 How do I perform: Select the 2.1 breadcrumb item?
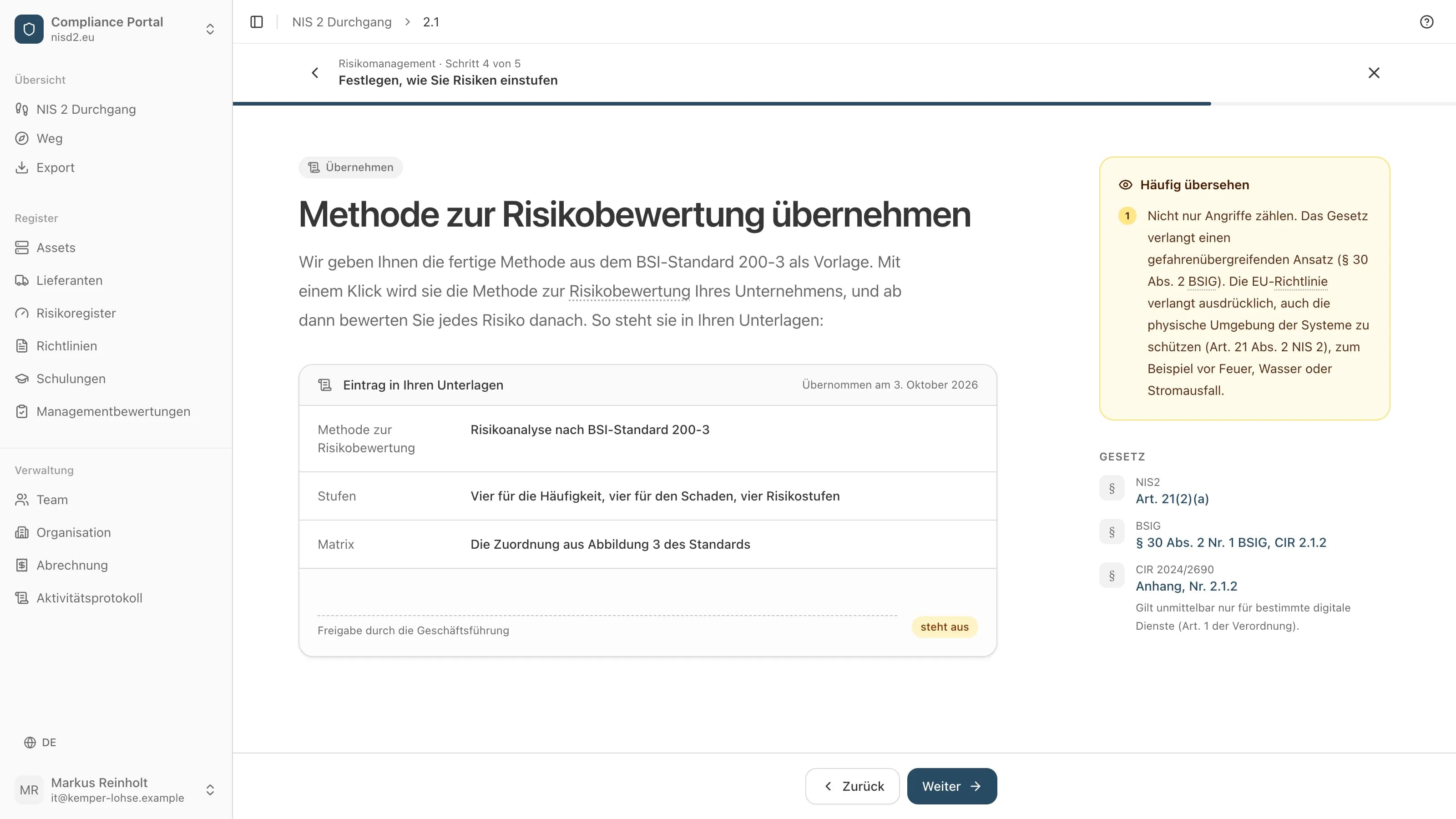coord(431,22)
